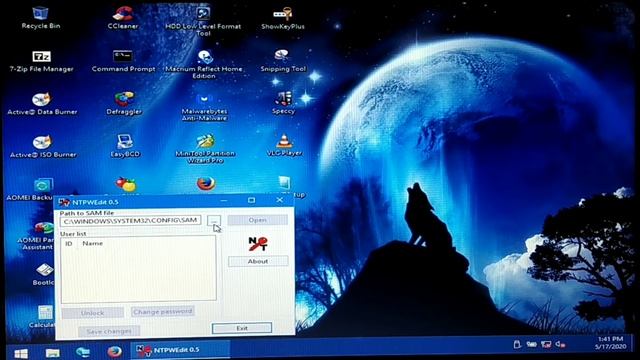640x360 pixels.
Task: Launch MiniTool Partition Wizard Pro
Action: [x=205, y=149]
